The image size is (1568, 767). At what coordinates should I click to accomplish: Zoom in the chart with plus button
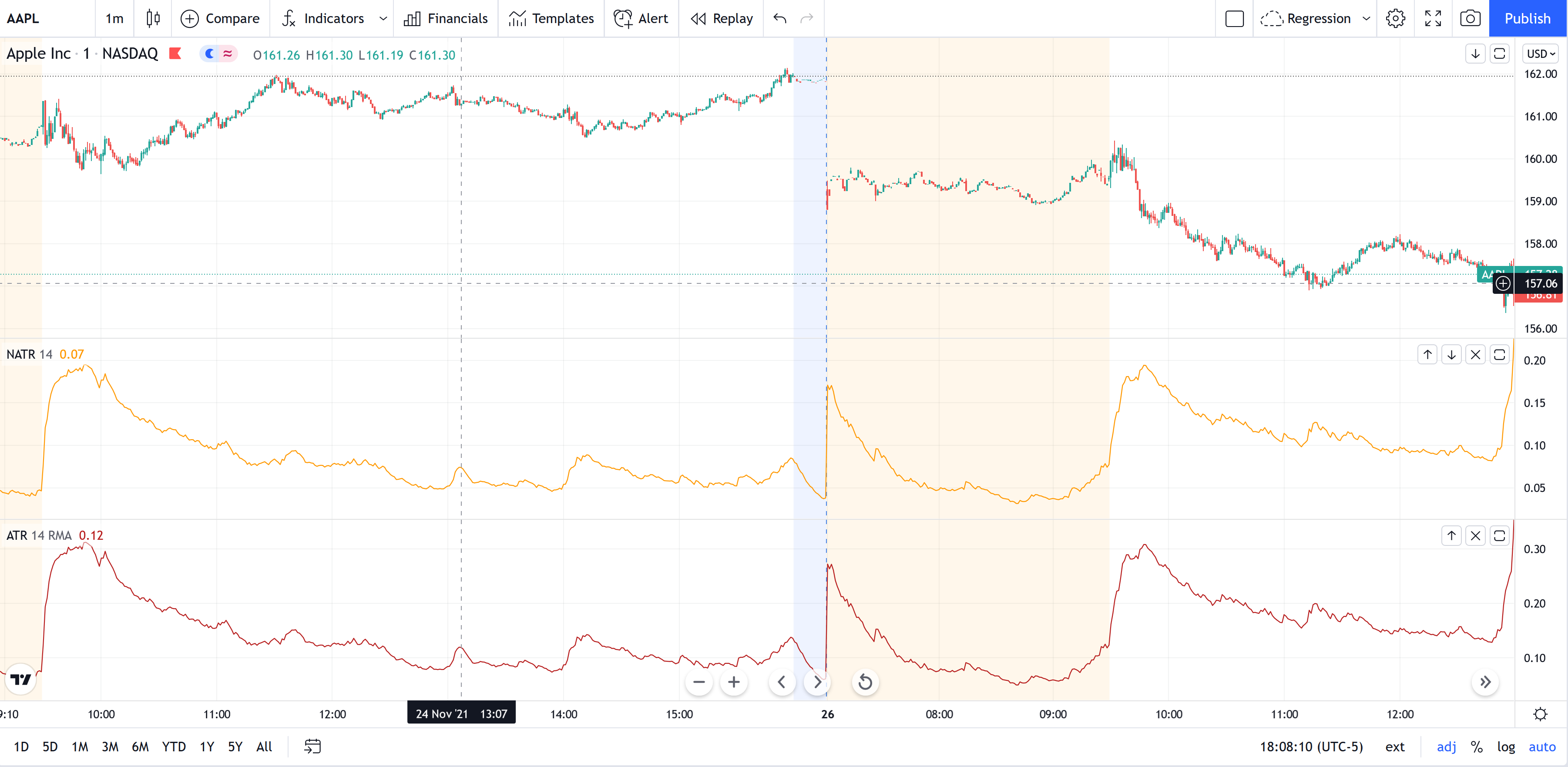pyautogui.click(x=734, y=683)
